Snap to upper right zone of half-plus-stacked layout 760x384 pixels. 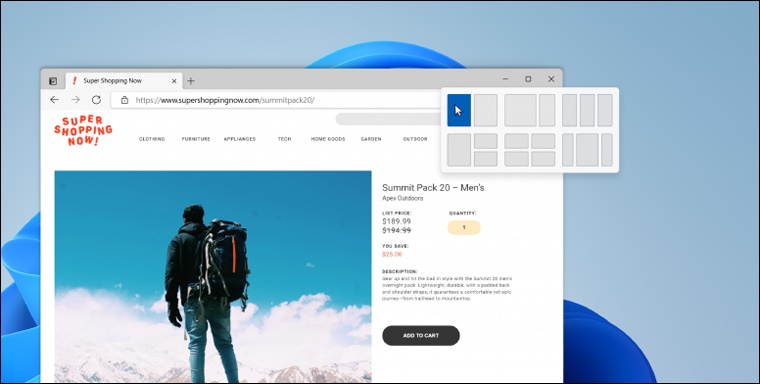(486, 141)
